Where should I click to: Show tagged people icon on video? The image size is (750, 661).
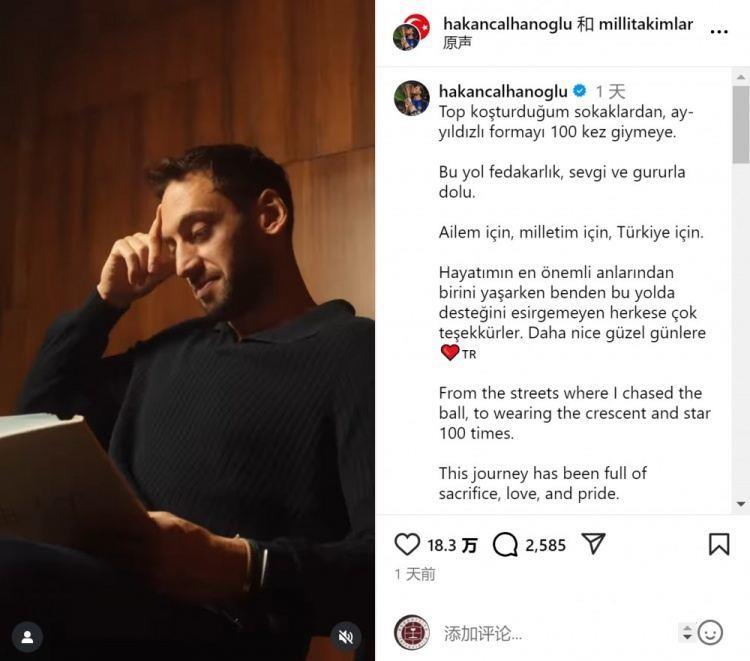[28, 637]
